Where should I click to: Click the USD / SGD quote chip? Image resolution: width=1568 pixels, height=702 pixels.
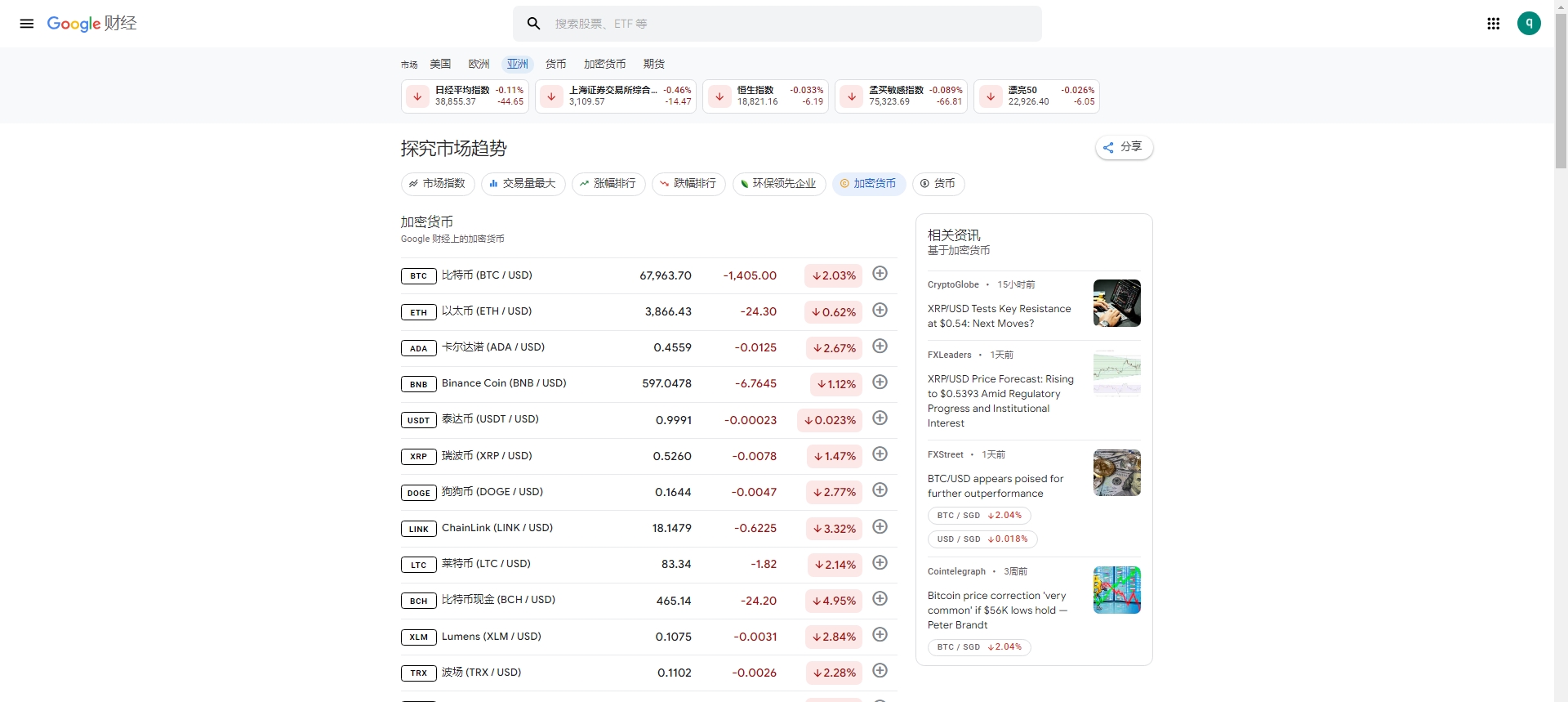(982, 539)
